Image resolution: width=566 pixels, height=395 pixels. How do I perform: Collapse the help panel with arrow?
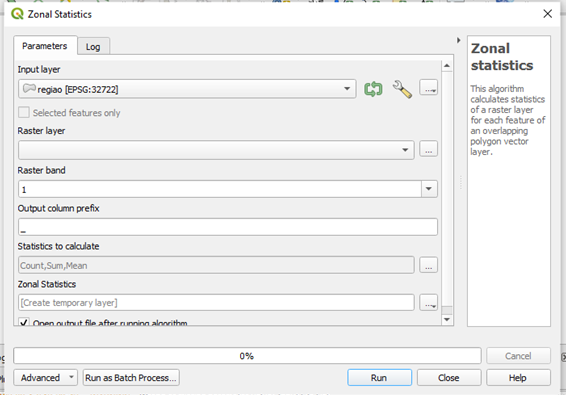point(458,40)
